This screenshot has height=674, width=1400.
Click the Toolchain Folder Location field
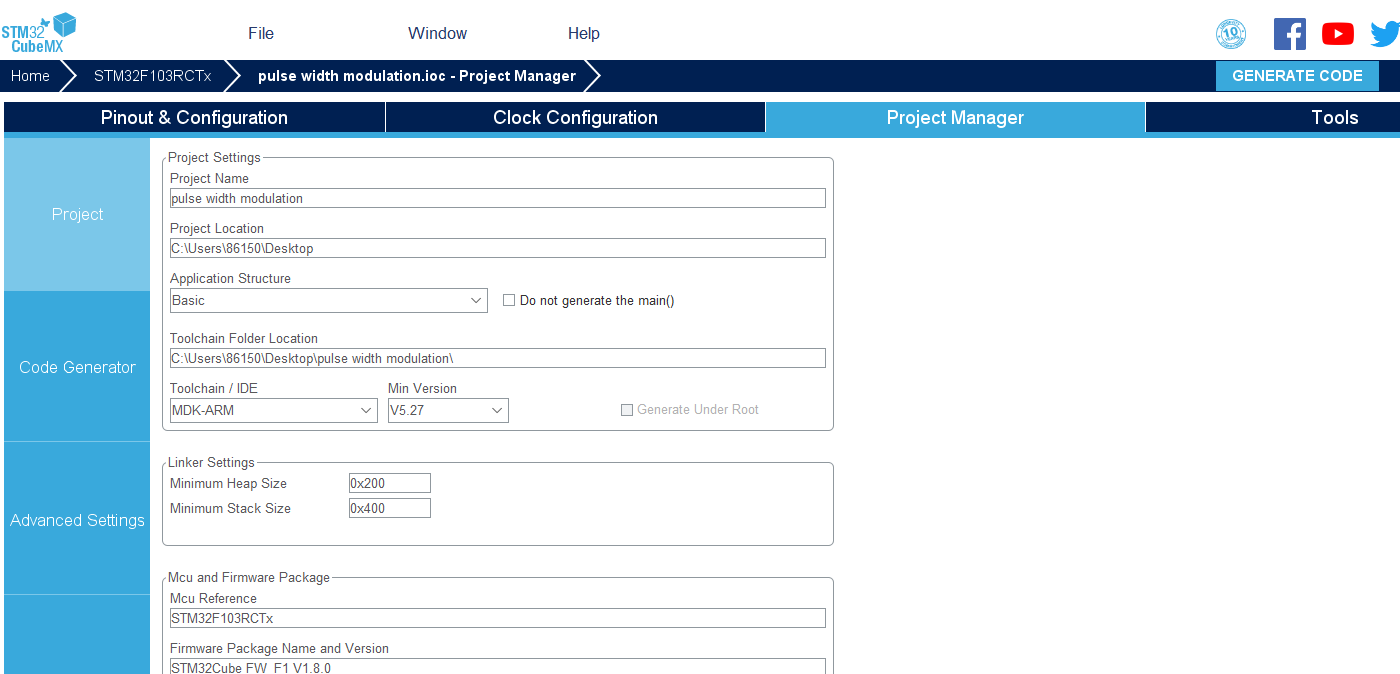[498, 358]
